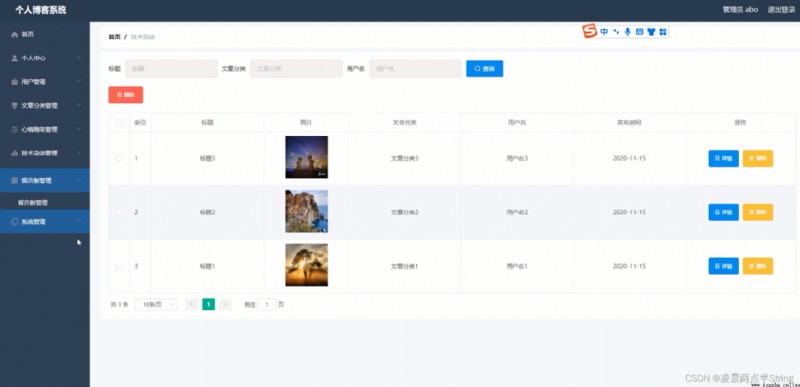The image size is (800, 387).
Task: Click the Sogou microphone voice input icon
Action: (628, 32)
